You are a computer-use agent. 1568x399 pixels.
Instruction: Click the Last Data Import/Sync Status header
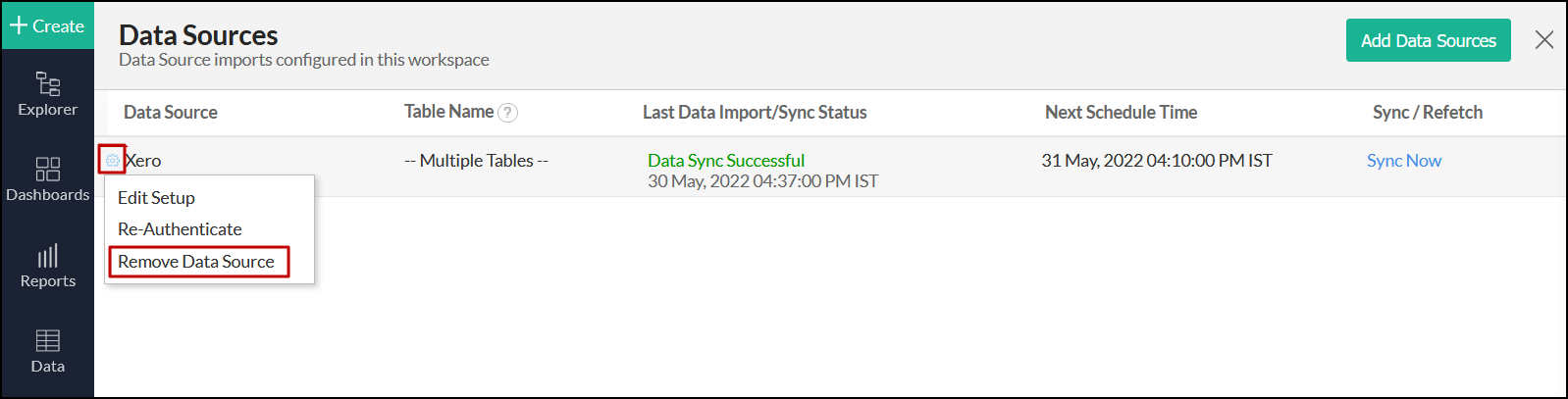(755, 113)
